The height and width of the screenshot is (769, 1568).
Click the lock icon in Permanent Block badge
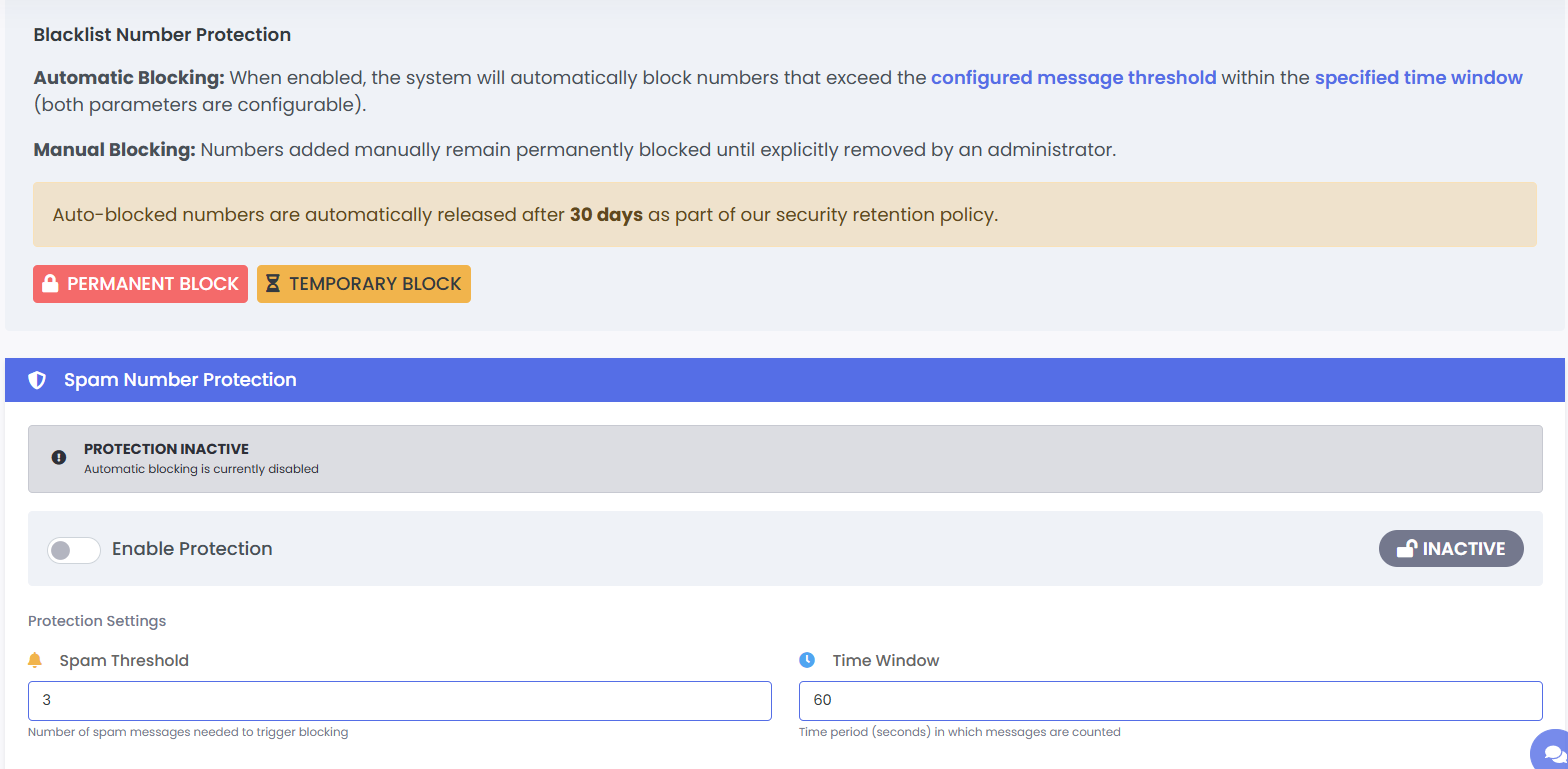[50, 284]
